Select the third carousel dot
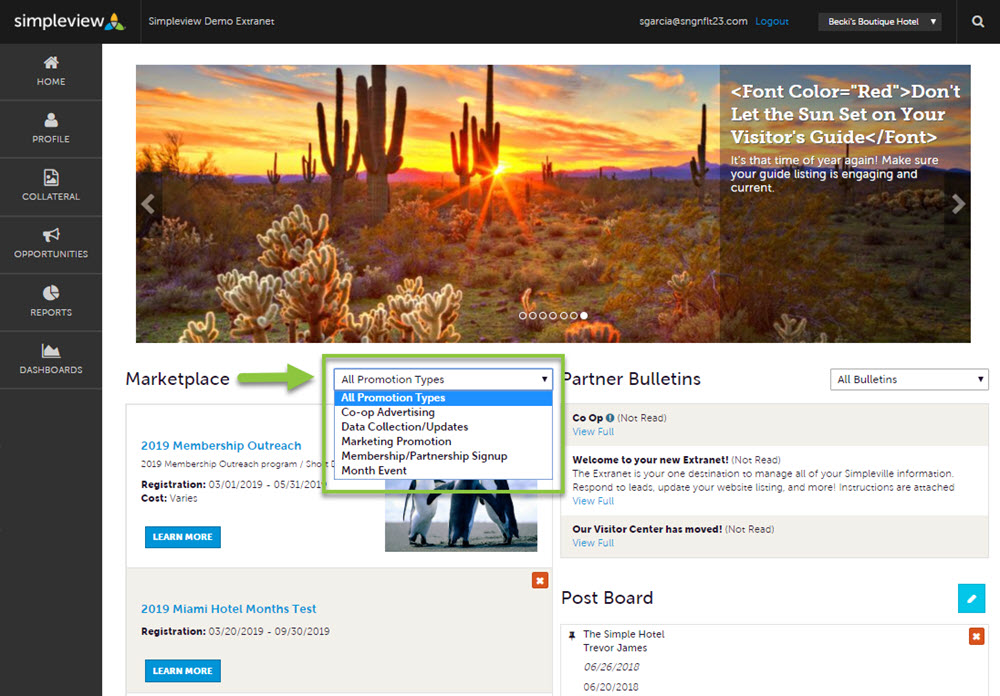Viewport: 1000px width, 696px height. [543, 315]
